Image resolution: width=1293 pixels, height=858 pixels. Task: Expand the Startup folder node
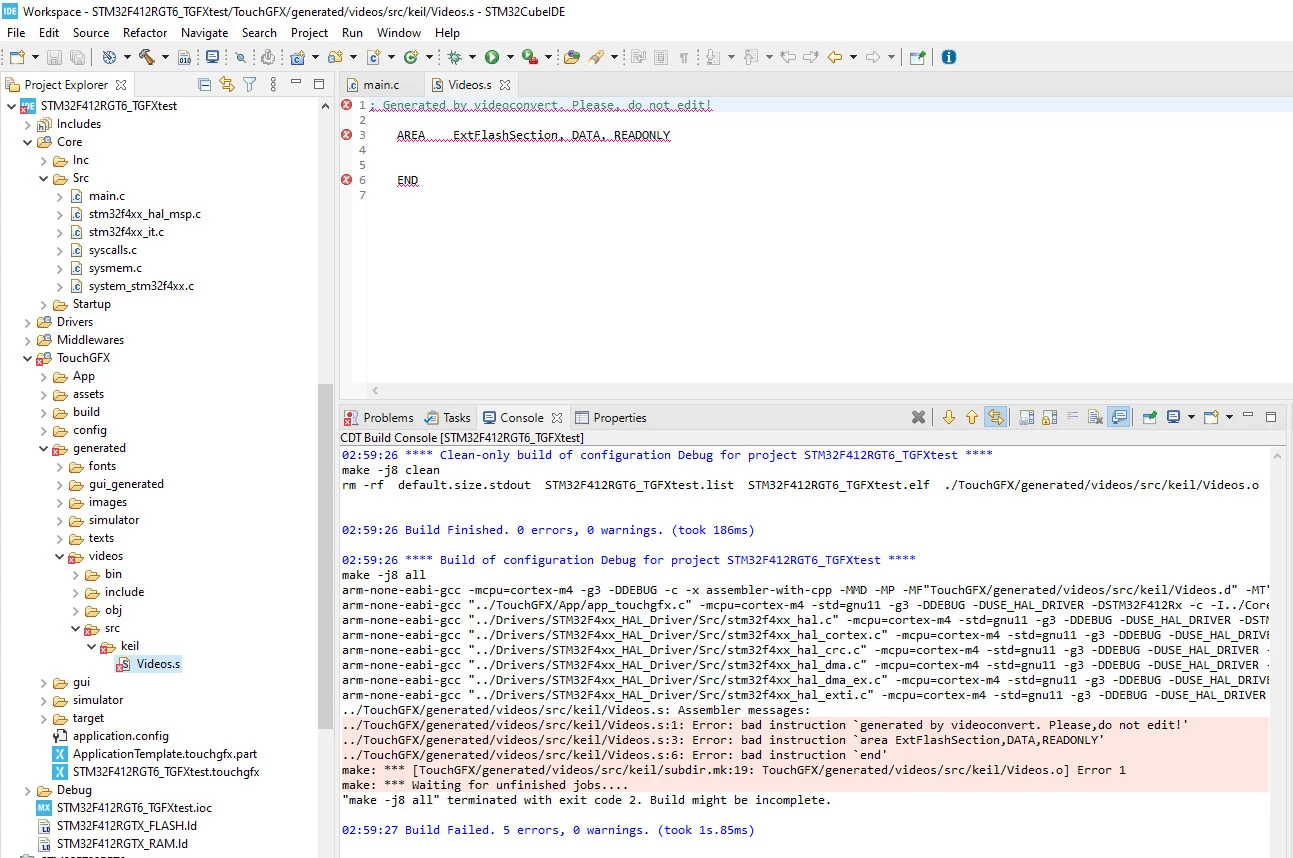(x=44, y=304)
